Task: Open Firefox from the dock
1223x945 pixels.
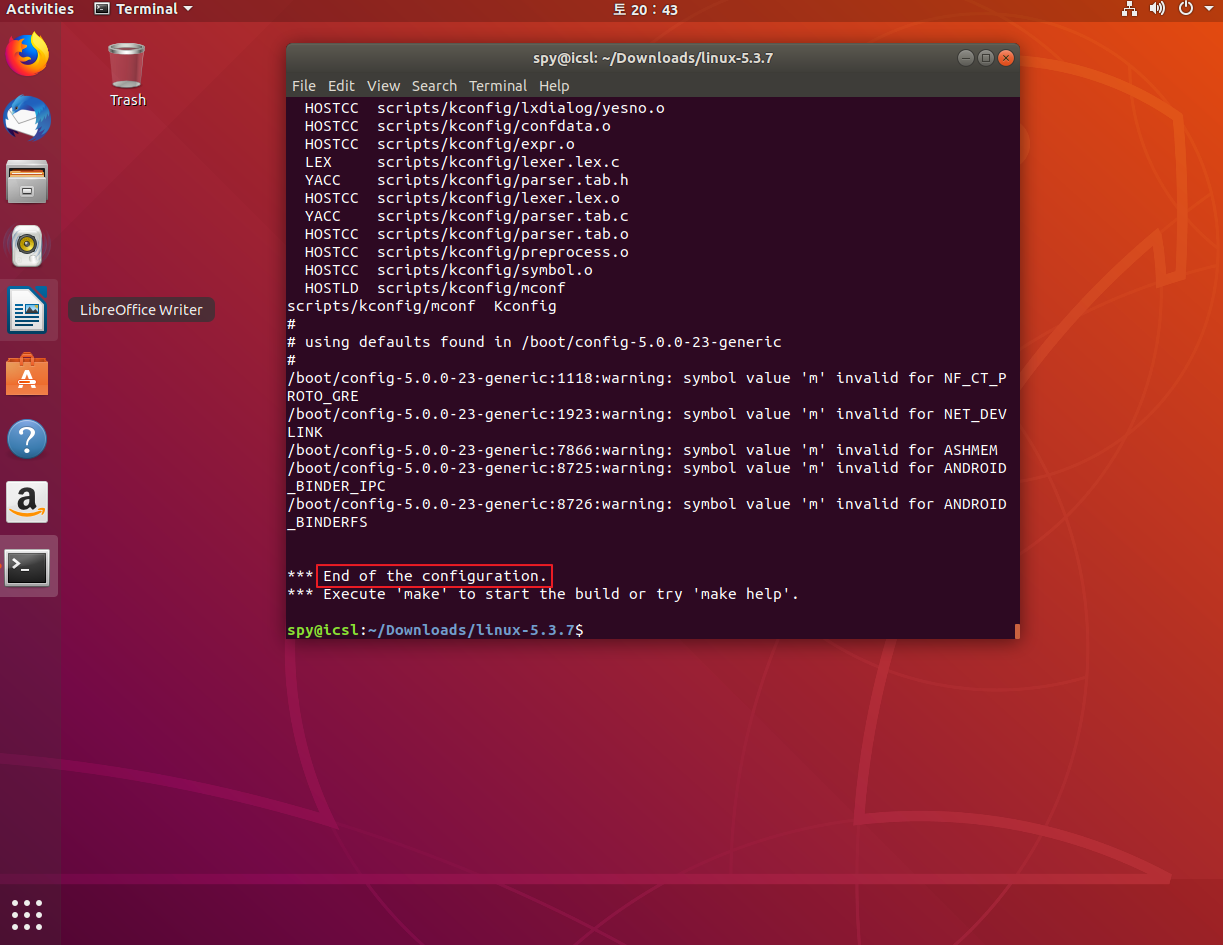Action: tap(28, 54)
